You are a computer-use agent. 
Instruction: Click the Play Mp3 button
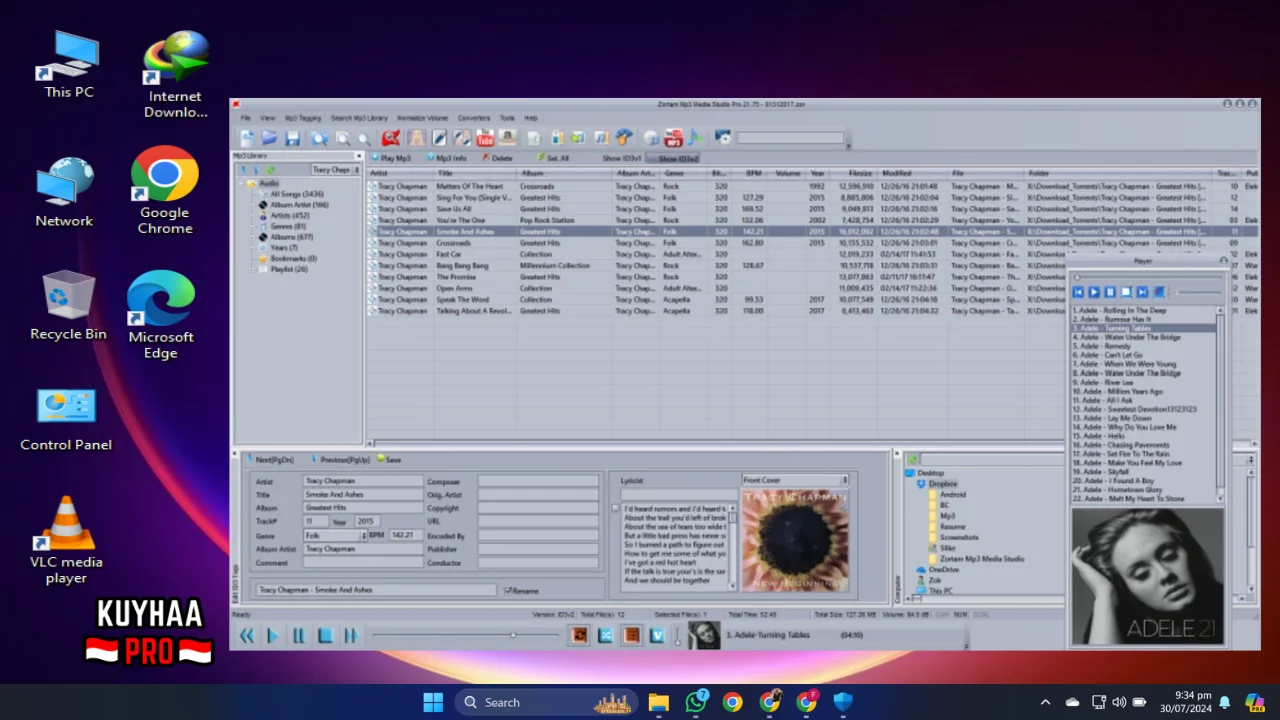(x=392, y=158)
